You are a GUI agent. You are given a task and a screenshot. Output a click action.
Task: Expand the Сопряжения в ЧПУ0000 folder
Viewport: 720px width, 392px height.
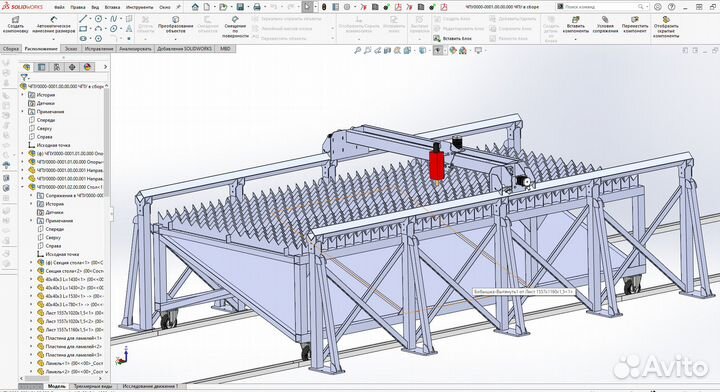tap(31, 196)
